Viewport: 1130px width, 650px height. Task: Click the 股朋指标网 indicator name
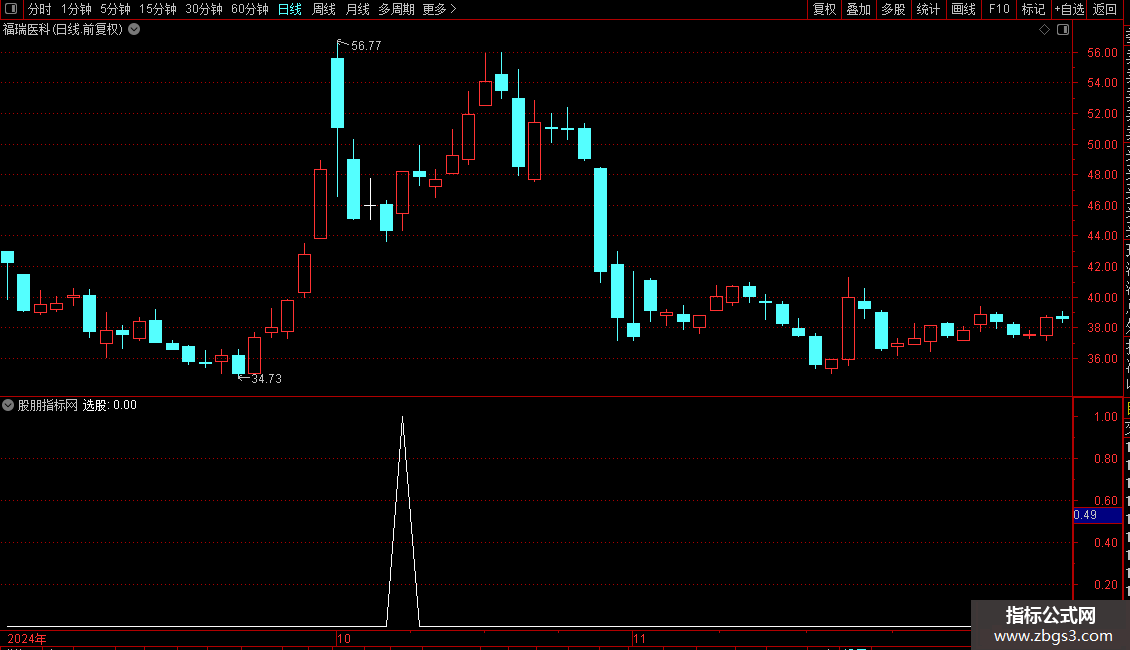click(x=48, y=405)
